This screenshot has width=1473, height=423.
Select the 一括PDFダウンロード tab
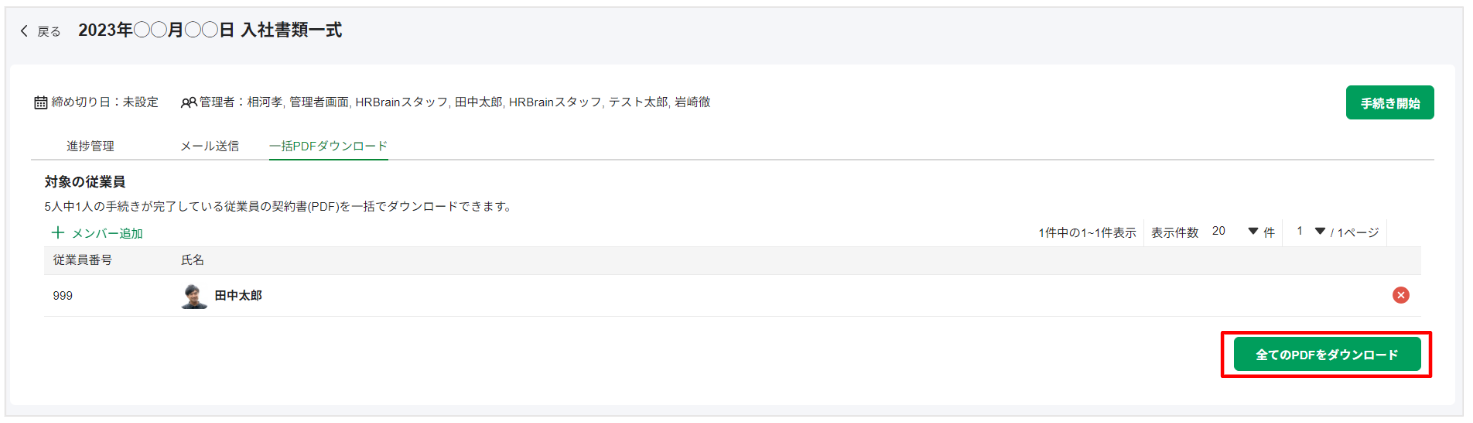[x=328, y=146]
